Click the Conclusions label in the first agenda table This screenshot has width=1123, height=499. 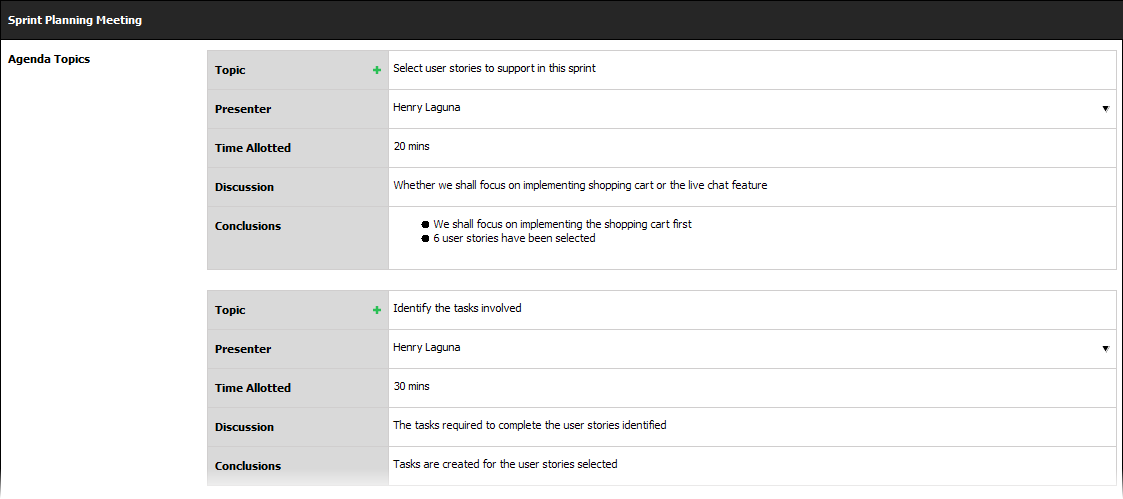248,226
